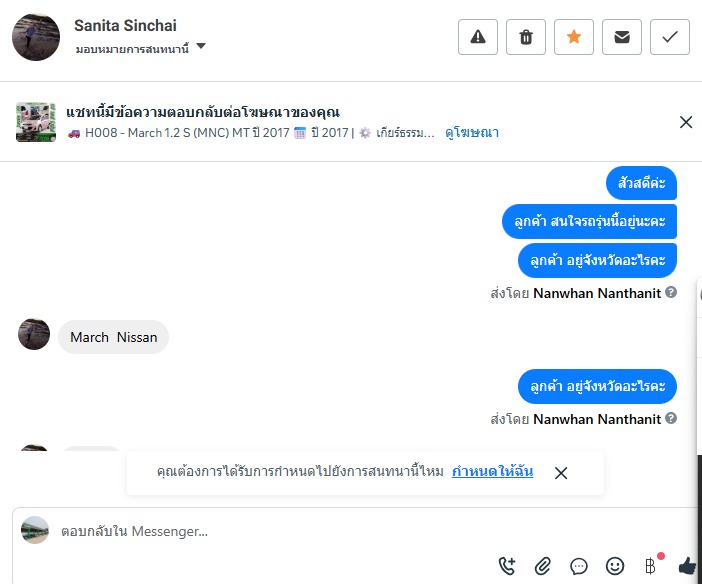Screen dimensions: 702x584
Task: Click the spam warning triangle icon
Action: click(477, 37)
